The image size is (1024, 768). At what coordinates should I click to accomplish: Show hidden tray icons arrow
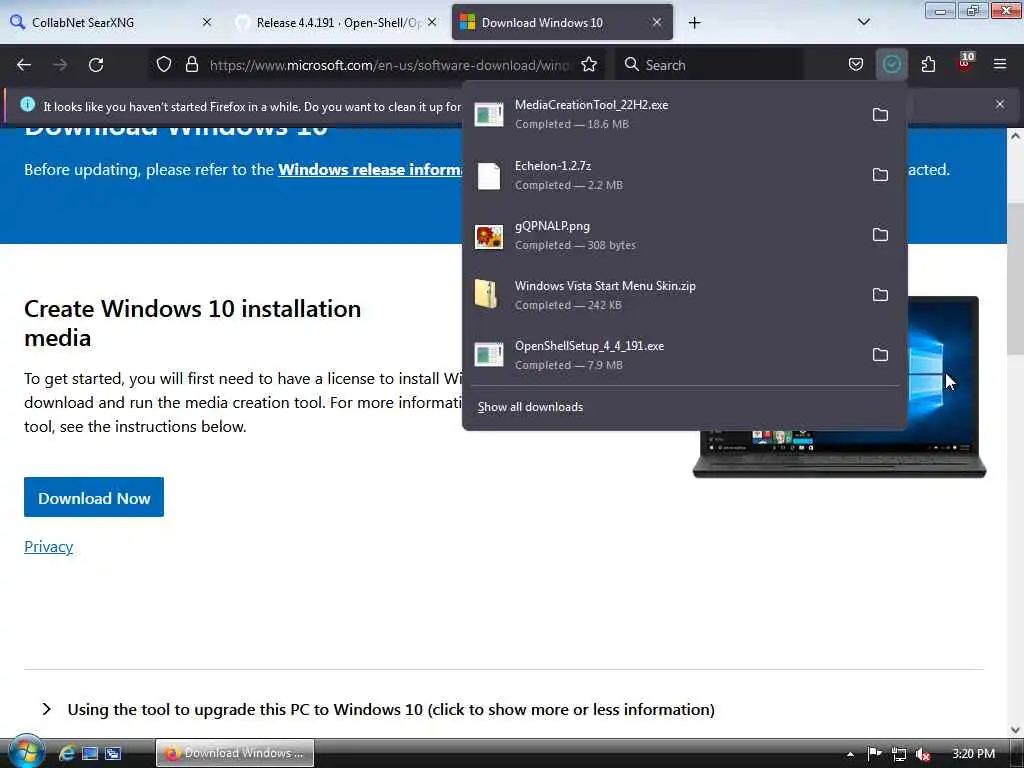click(x=850, y=754)
